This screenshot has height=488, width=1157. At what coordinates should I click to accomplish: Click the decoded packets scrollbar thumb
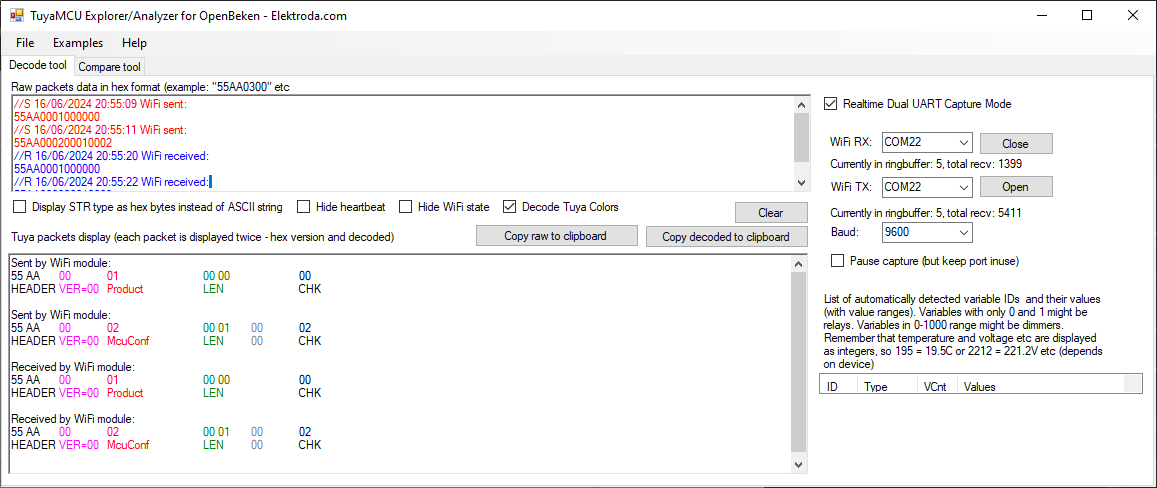point(798,362)
